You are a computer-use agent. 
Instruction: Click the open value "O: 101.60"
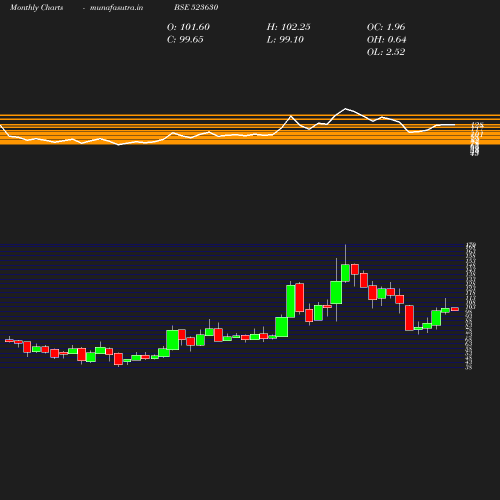188,27
